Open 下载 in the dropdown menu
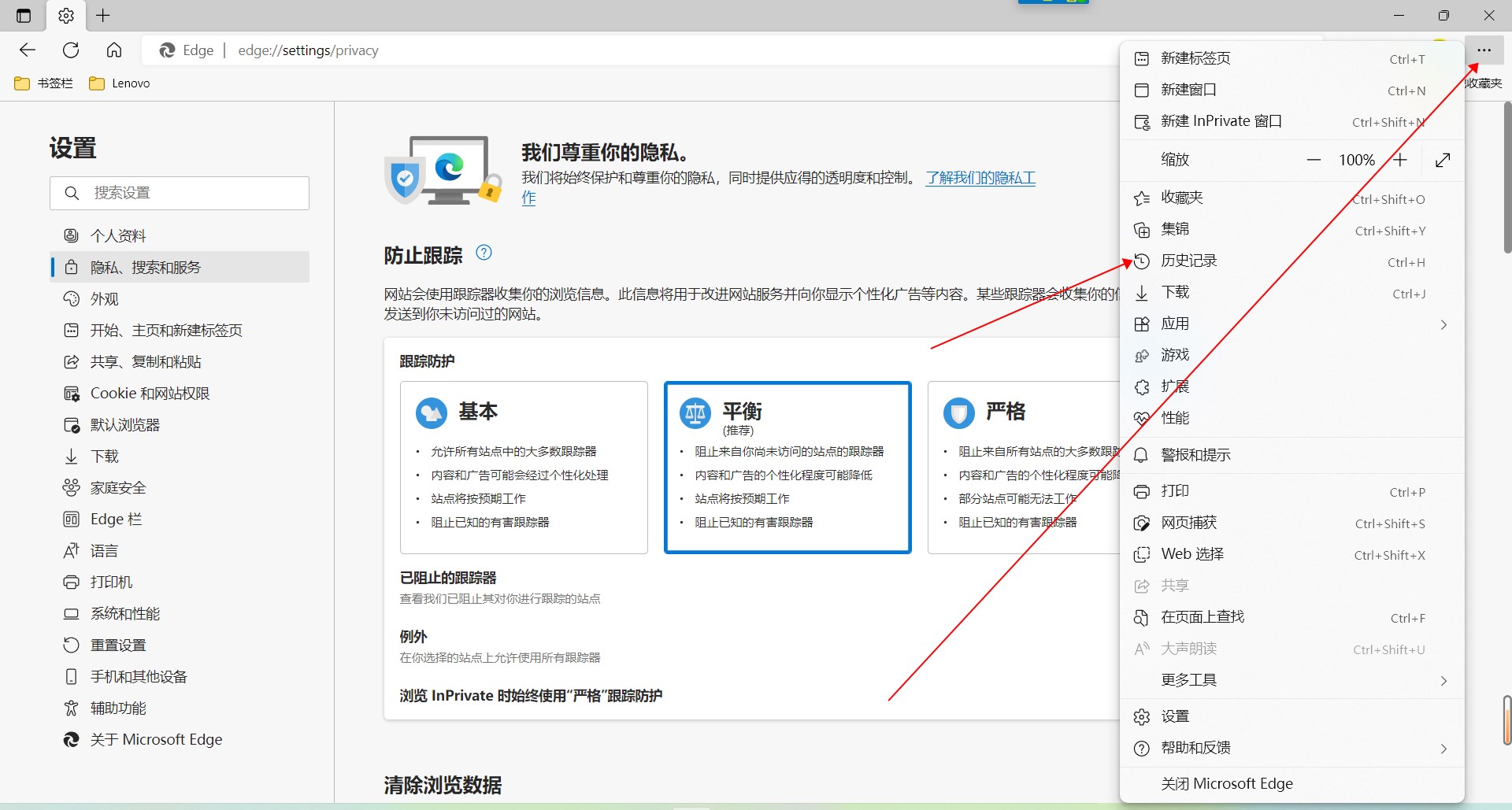This screenshot has height=810, width=1512. point(1291,293)
